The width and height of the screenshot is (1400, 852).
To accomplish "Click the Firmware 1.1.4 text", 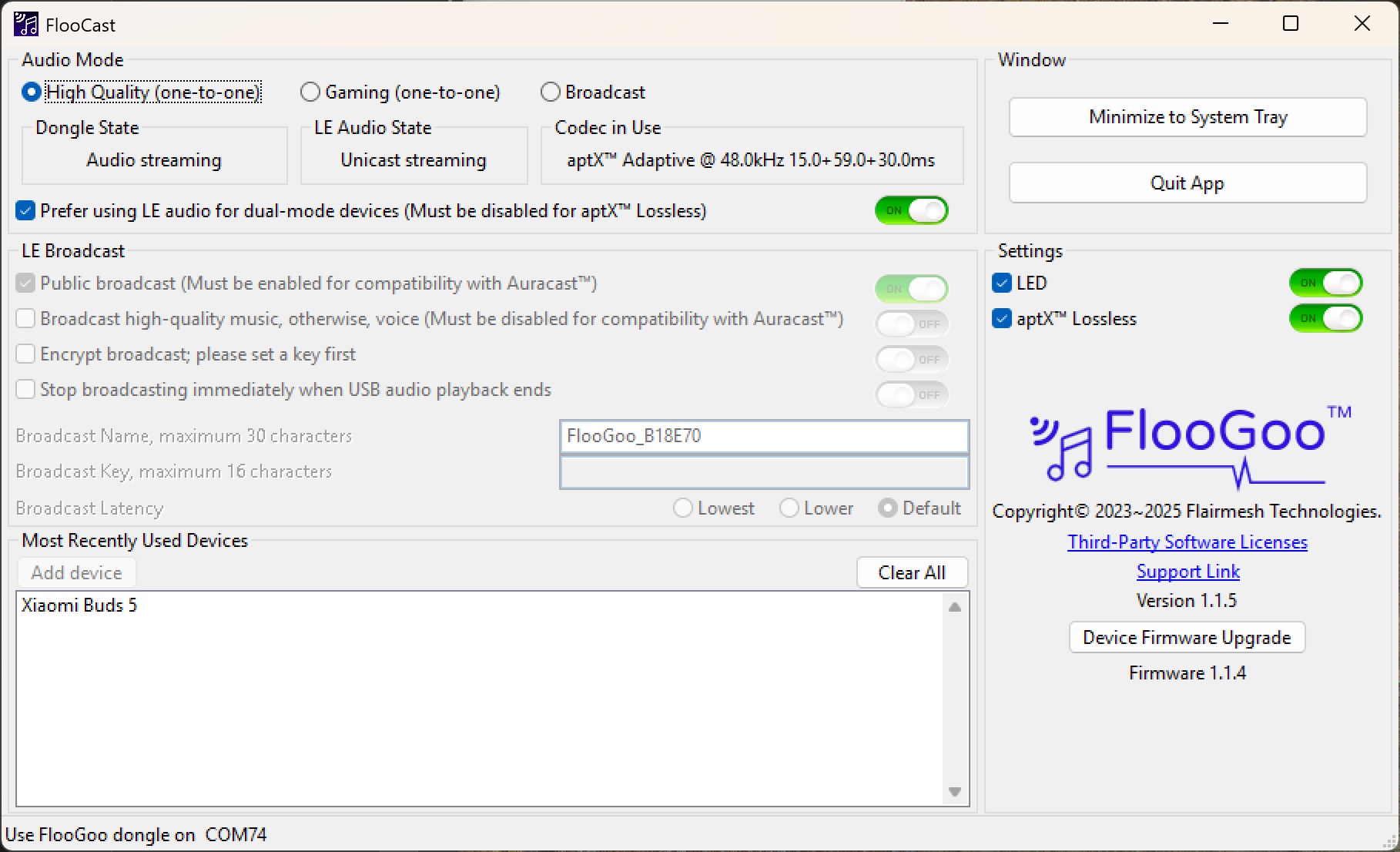I will [1187, 673].
